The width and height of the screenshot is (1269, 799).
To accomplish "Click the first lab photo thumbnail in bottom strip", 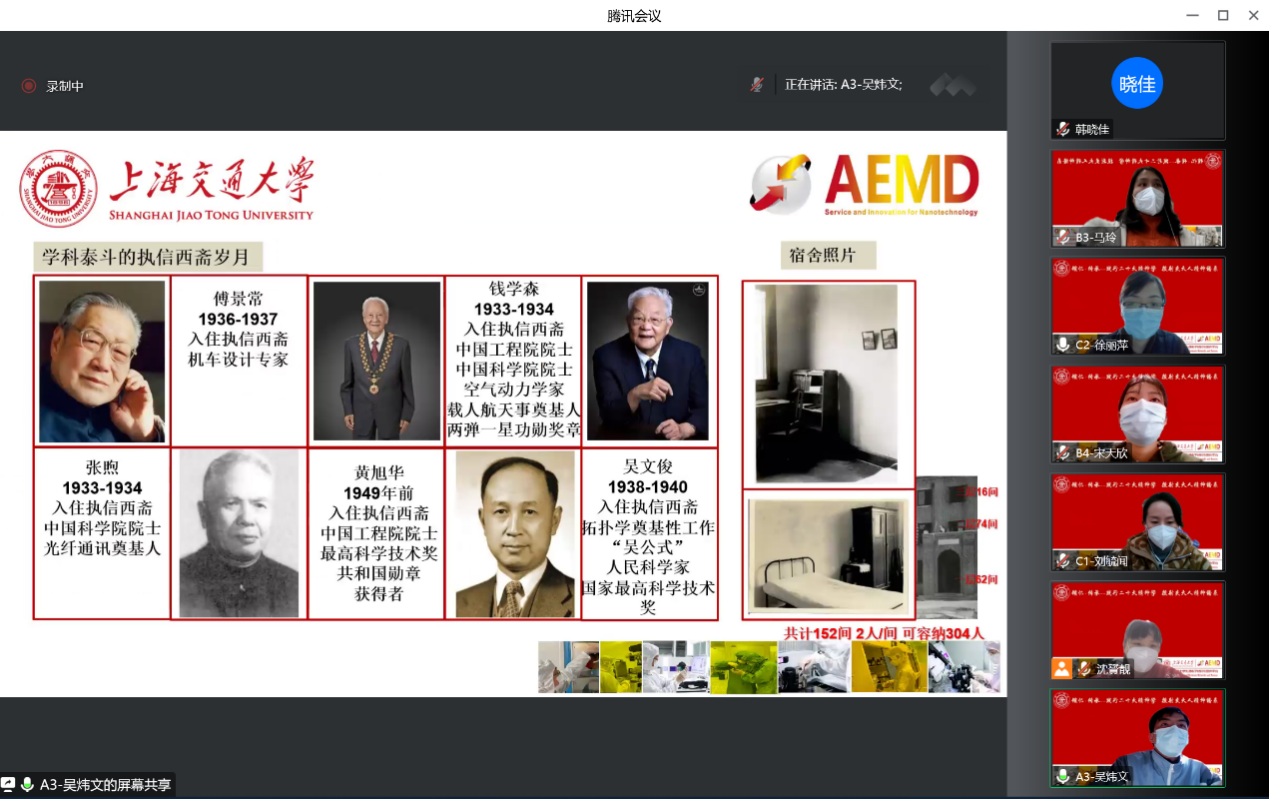I will 568,666.
